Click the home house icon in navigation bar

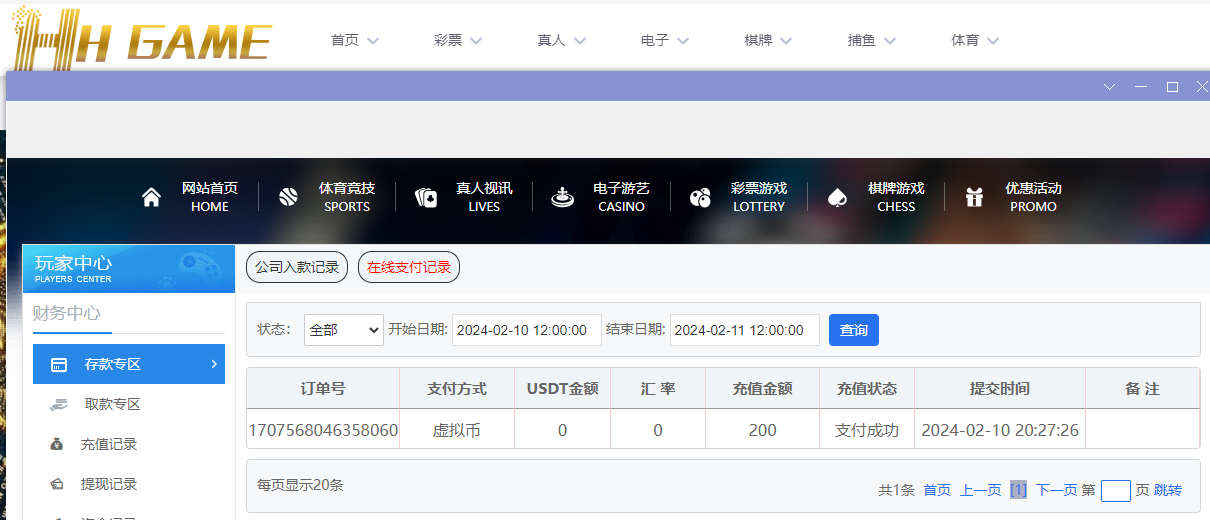pos(151,198)
